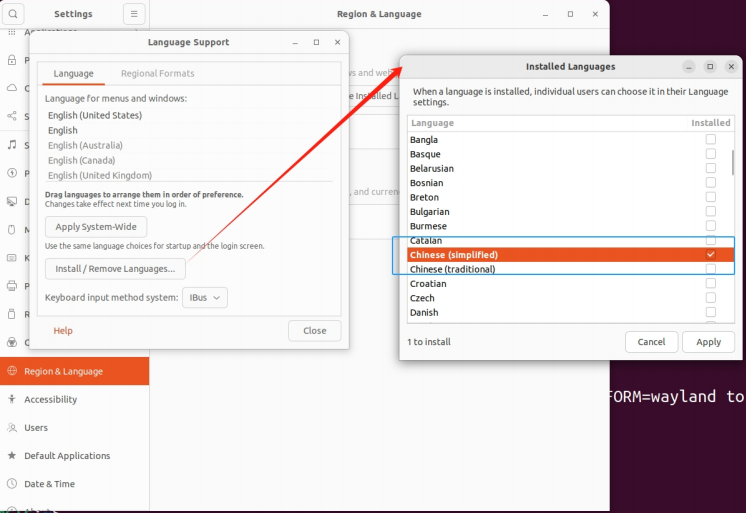Maximize the Installed Languages dialog
The height and width of the screenshot is (513, 746).
tap(710, 67)
